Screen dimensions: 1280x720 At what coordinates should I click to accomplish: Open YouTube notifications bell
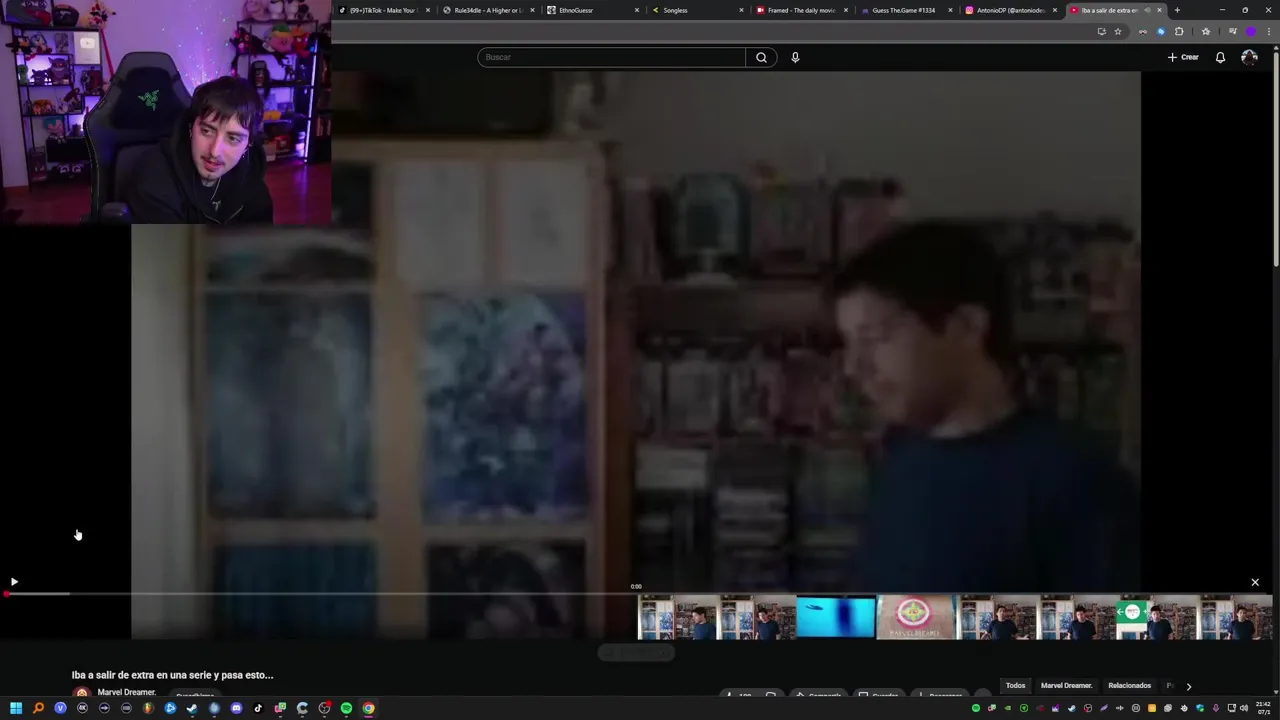coord(1220,57)
